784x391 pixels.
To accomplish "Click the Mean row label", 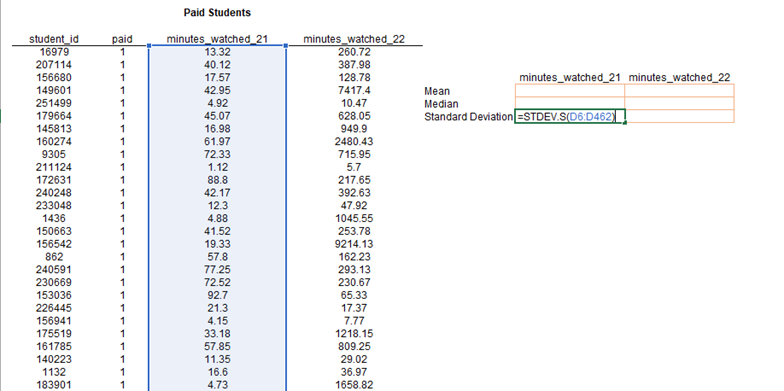I will pos(437,91).
